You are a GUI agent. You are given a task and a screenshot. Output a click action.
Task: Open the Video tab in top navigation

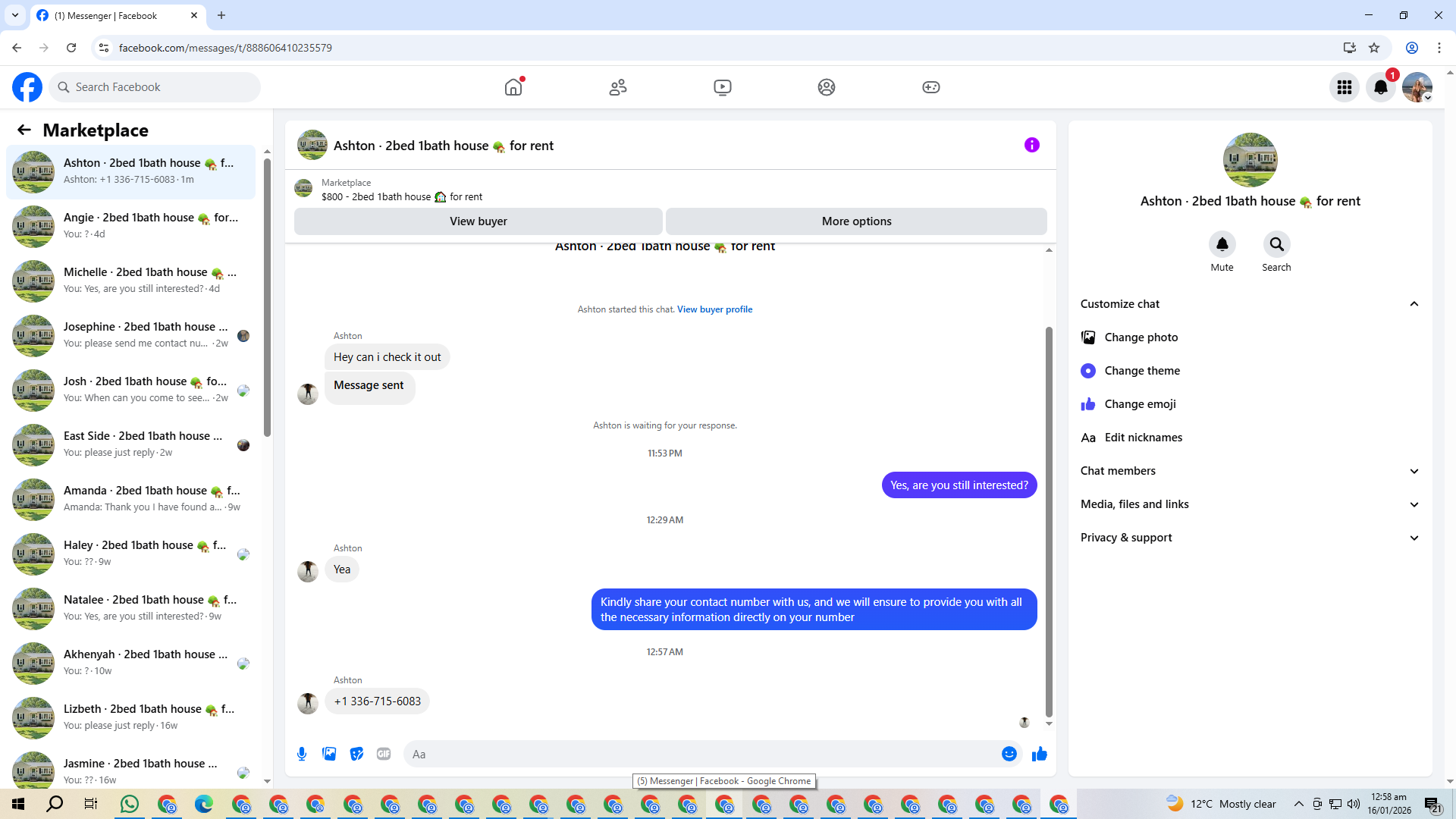[x=722, y=87]
